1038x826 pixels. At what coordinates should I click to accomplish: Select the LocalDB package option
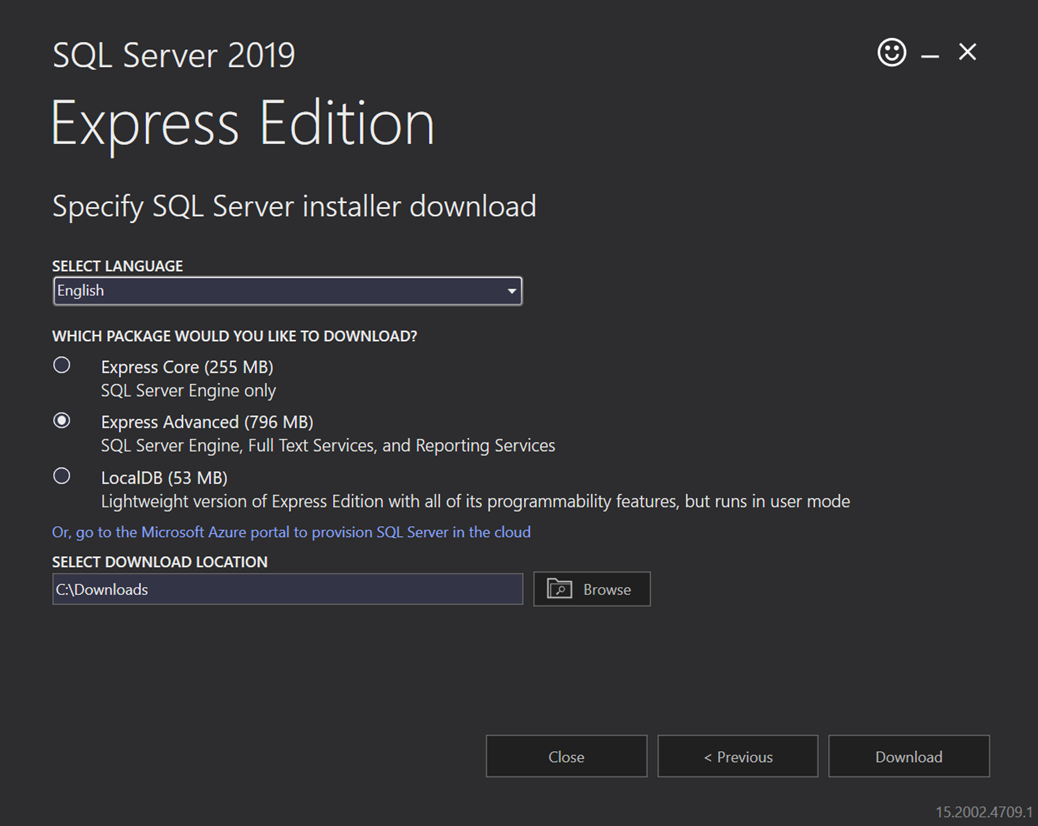coord(61,476)
